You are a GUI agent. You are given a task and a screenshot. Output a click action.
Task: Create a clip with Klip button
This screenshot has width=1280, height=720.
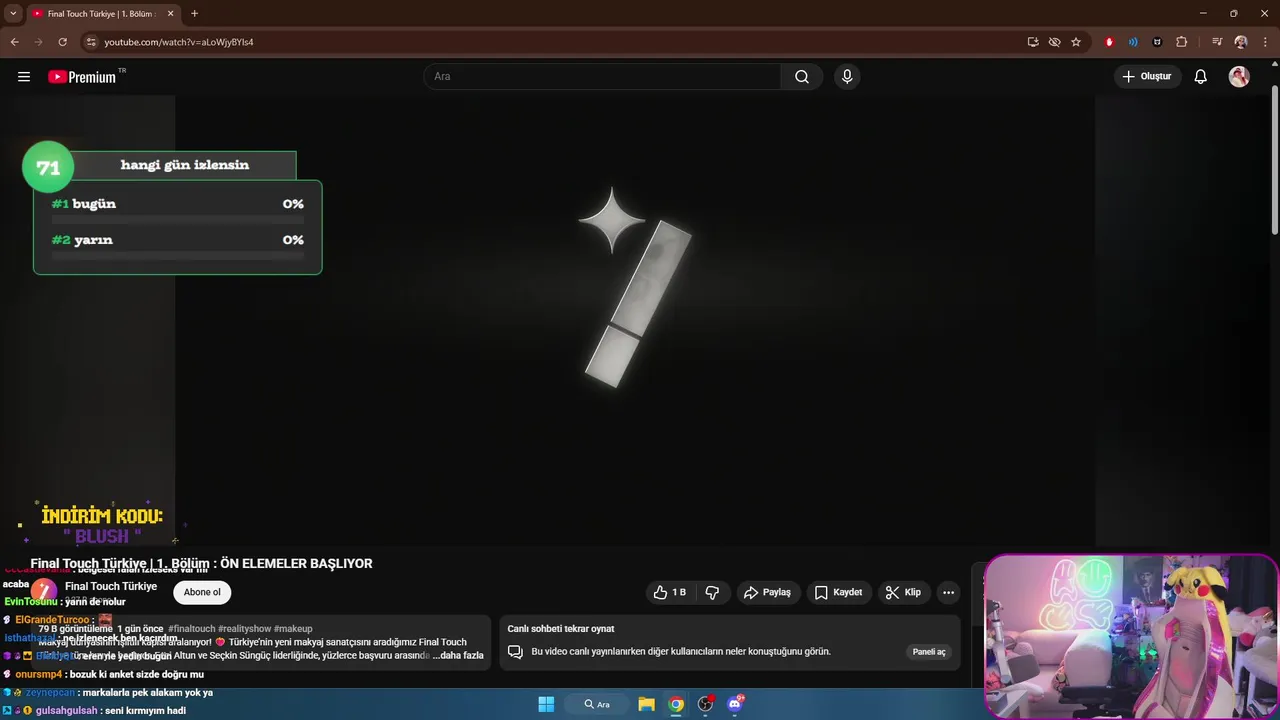903,592
